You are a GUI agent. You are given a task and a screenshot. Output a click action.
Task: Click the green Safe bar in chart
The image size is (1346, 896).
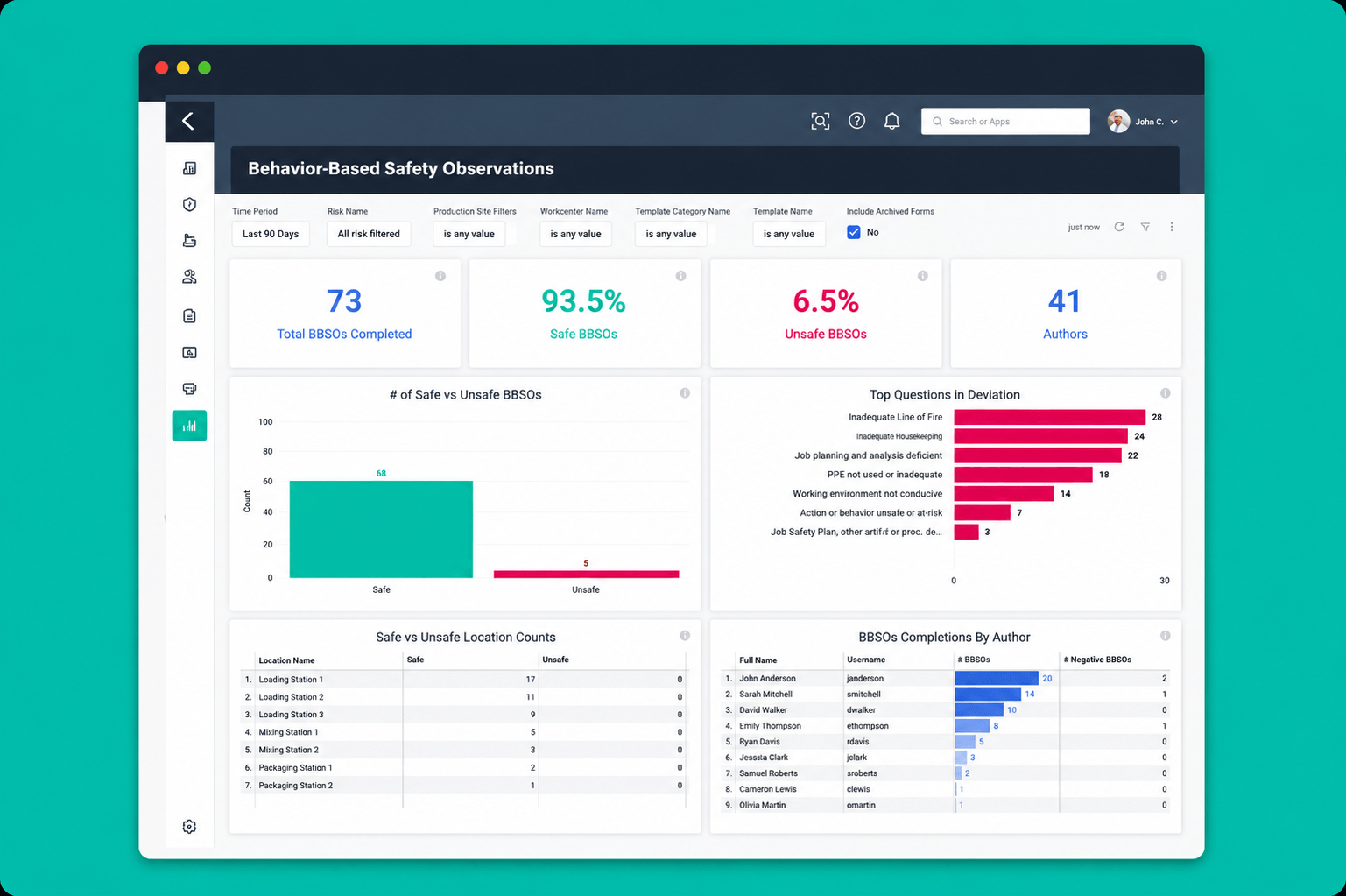tap(381, 529)
